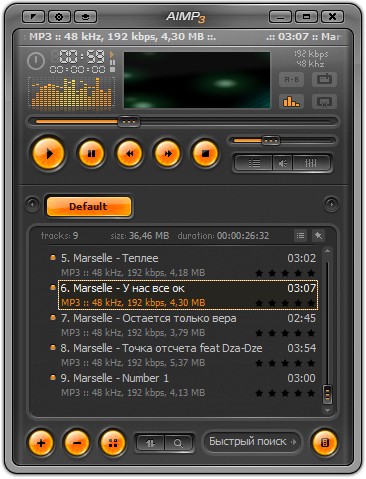Click the volume slider handle
The height and width of the screenshot is (479, 366).
click(x=270, y=141)
